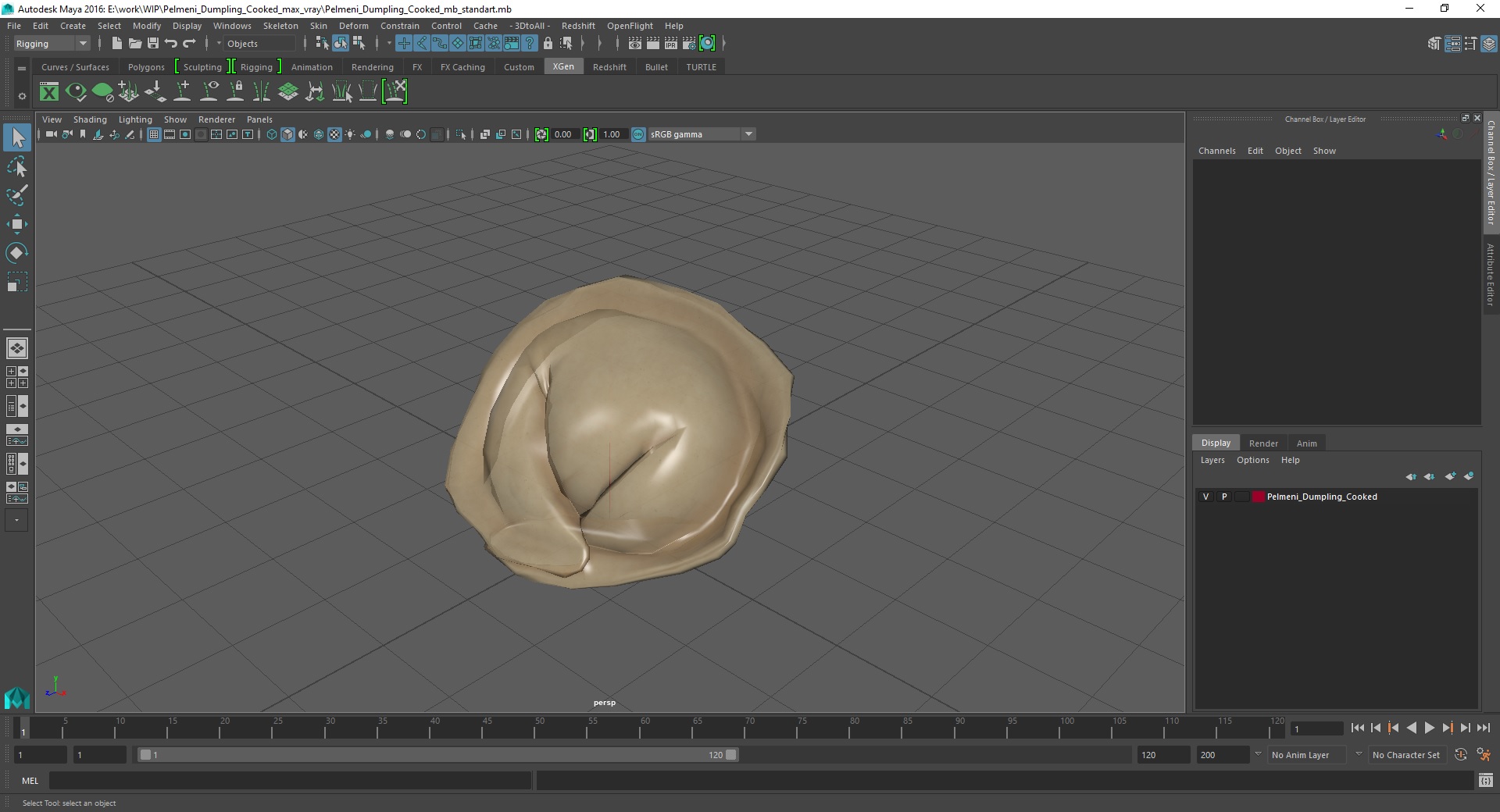This screenshot has height=812, width=1500.
Task: Click the time range slider bar
Action: (x=437, y=755)
